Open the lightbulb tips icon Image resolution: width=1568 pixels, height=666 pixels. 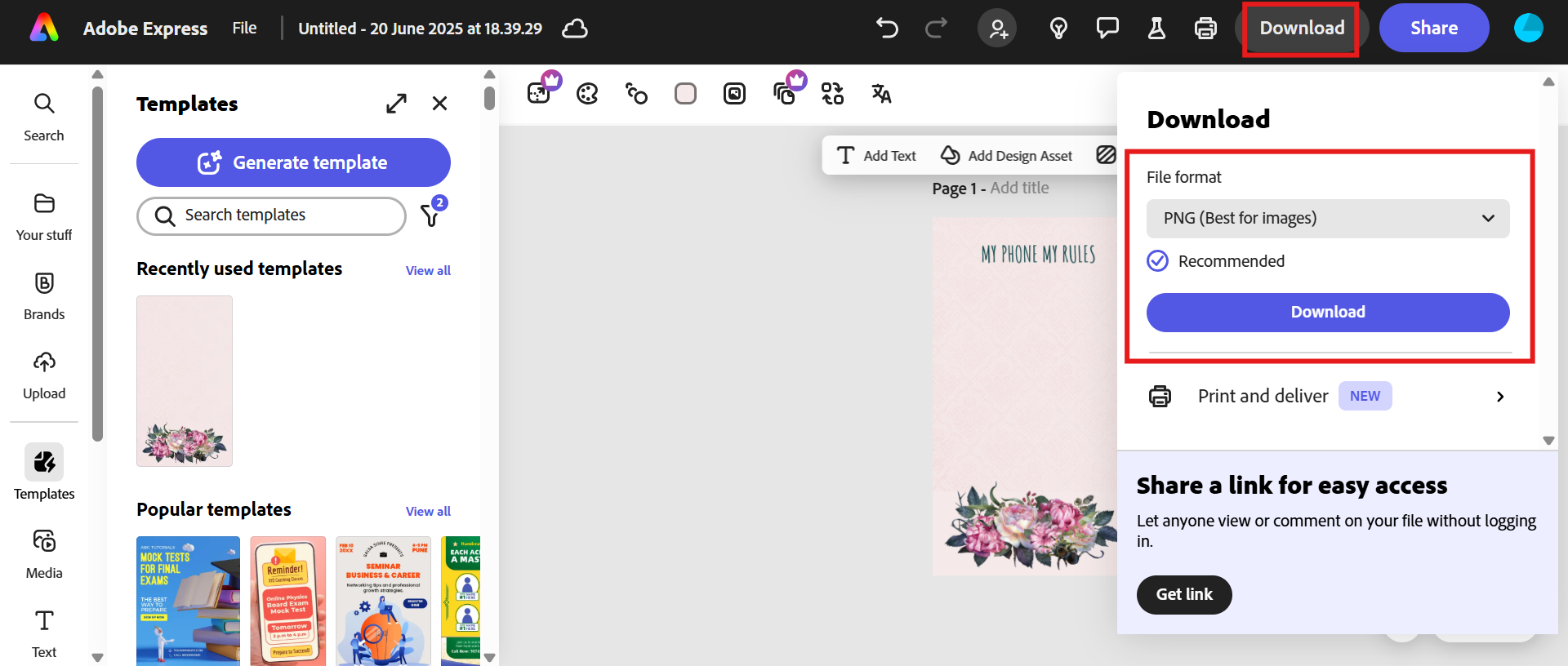[x=1058, y=29]
